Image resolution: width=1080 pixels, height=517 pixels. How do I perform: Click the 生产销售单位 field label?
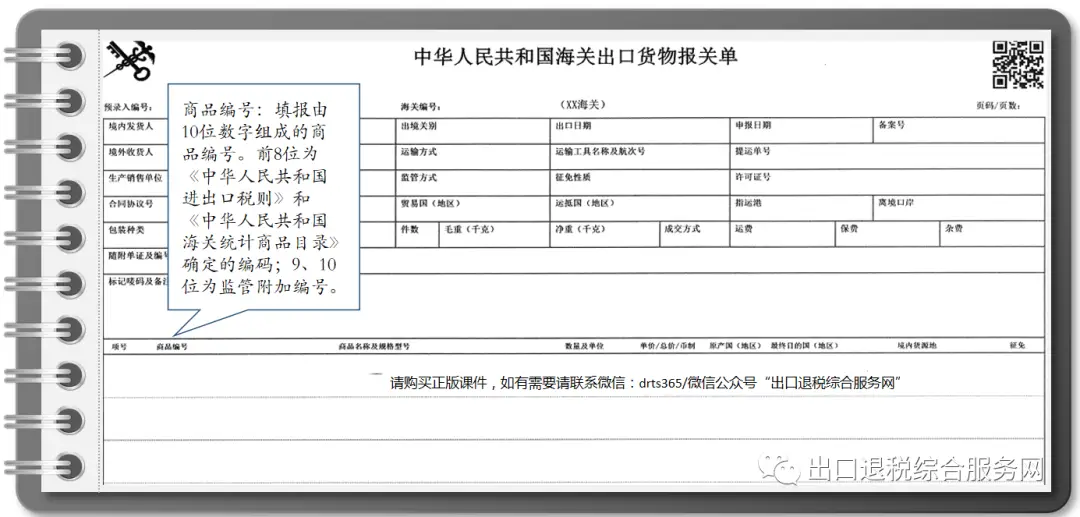[136, 178]
